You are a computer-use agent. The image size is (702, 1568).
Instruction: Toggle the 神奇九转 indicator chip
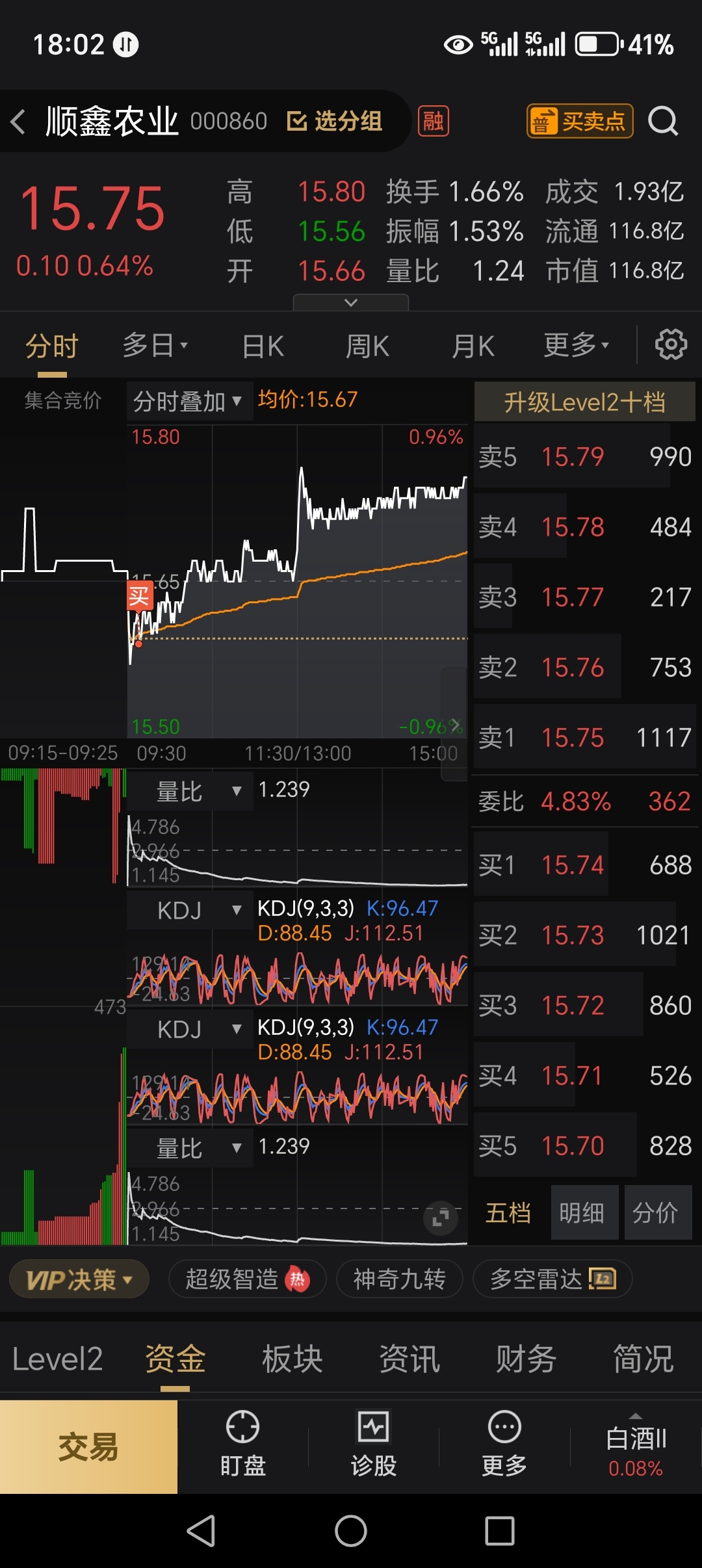(x=399, y=1279)
